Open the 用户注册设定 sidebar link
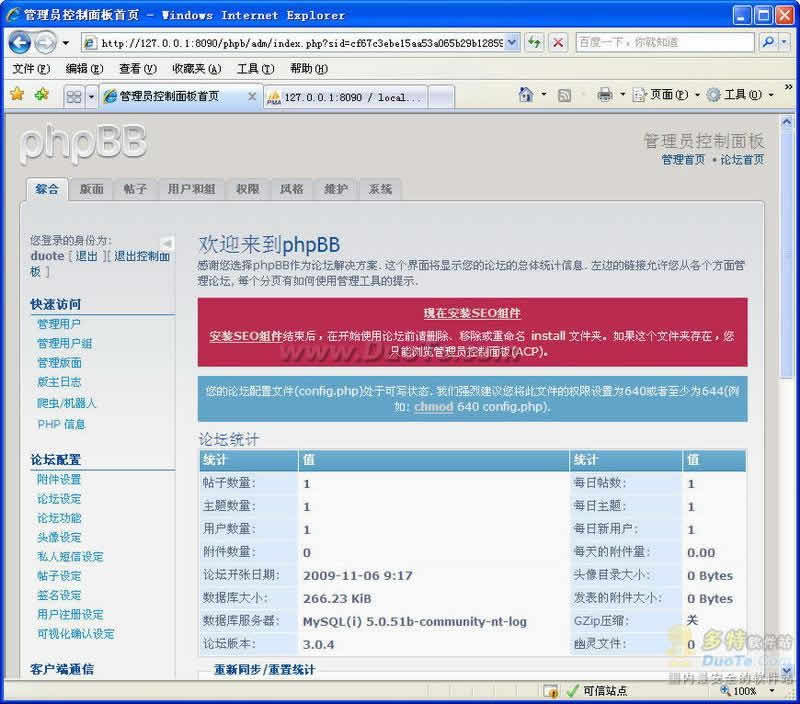The width and height of the screenshot is (800, 704). coord(70,615)
